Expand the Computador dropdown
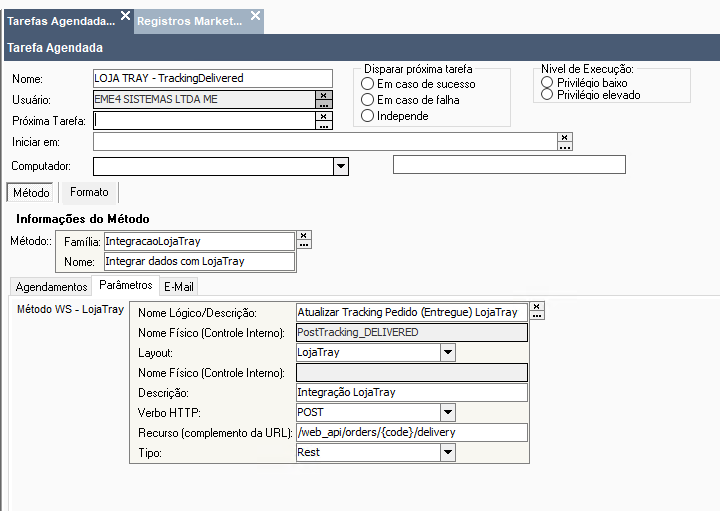Viewport: 720px width, 511px height. 341,166
